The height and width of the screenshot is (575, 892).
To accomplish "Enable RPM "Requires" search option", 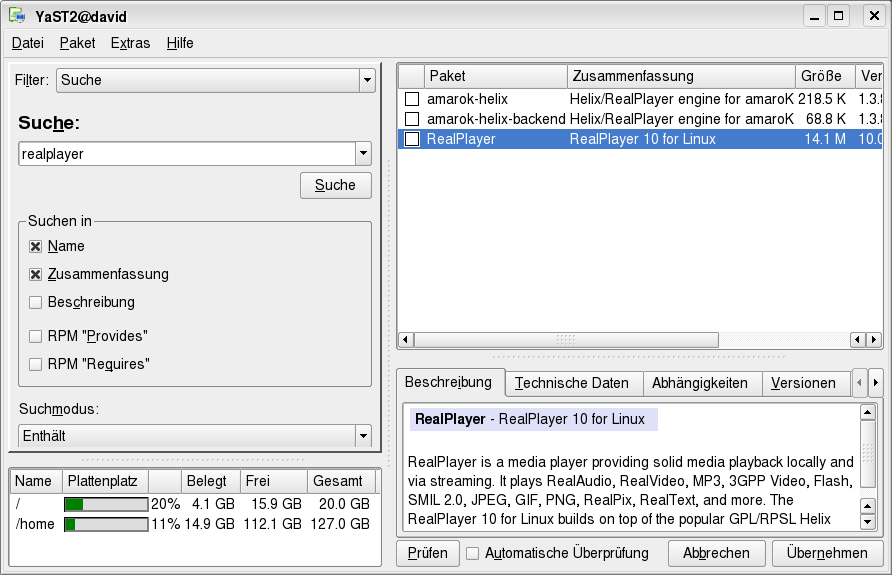I will (x=35, y=364).
